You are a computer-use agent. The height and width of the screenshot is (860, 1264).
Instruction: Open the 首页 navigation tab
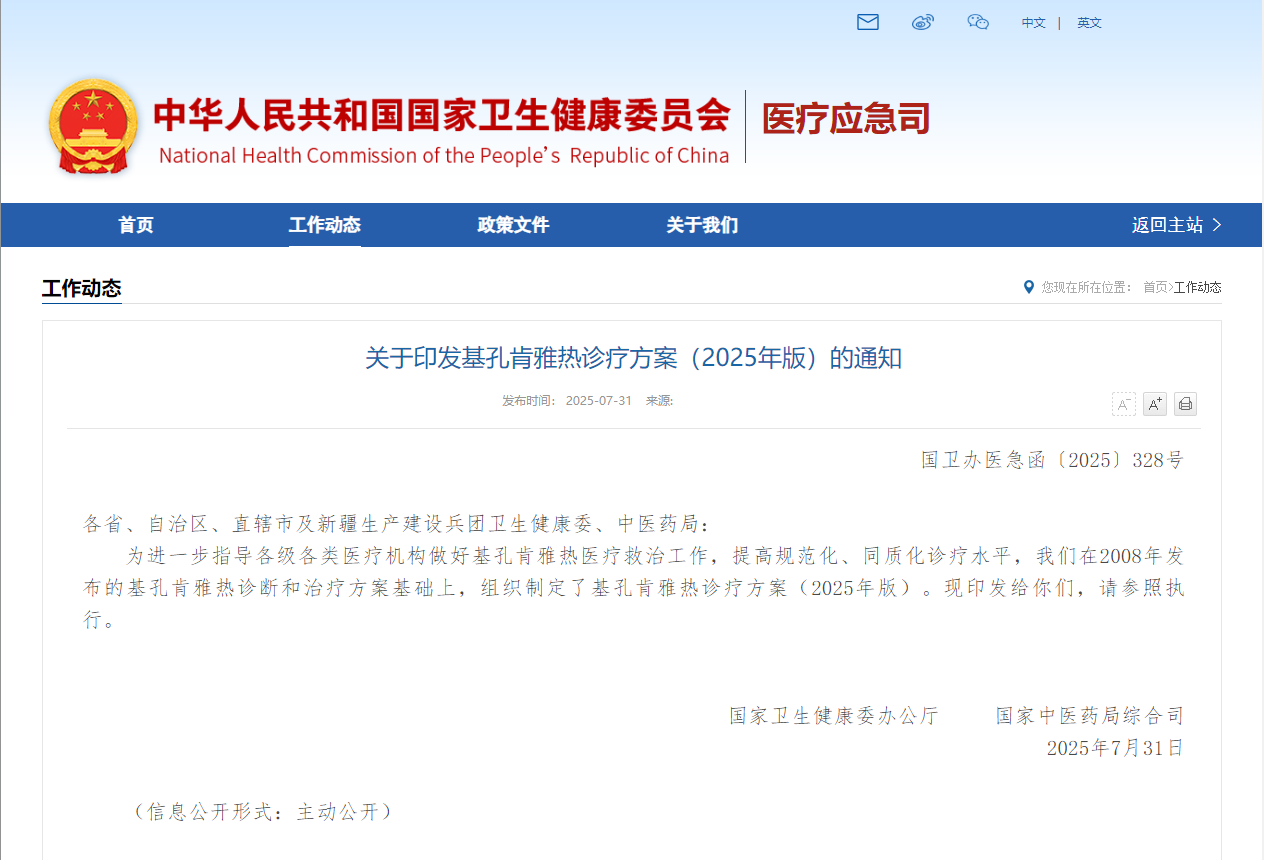[x=136, y=225]
